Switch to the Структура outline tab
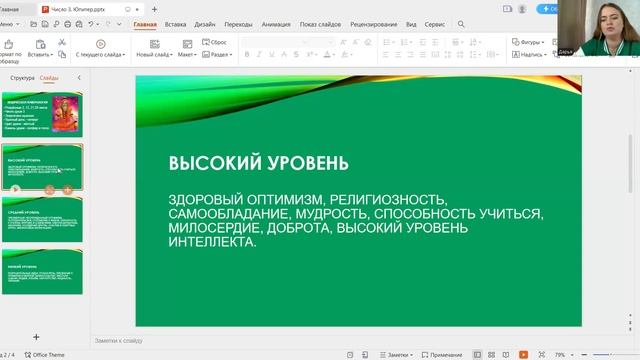The height and width of the screenshot is (360, 640). 22,78
